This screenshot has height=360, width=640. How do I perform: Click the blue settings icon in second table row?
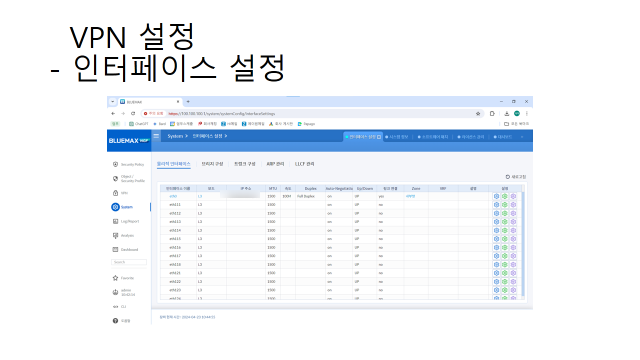tap(496, 205)
